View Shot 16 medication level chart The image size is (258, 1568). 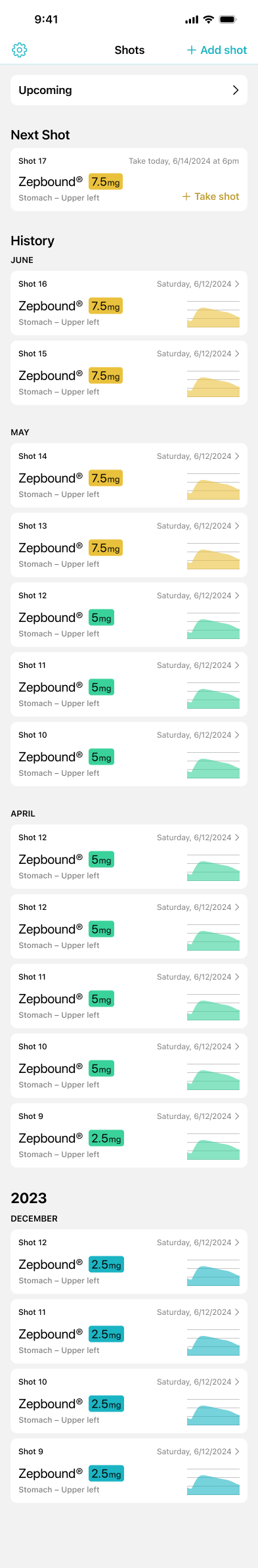click(213, 314)
